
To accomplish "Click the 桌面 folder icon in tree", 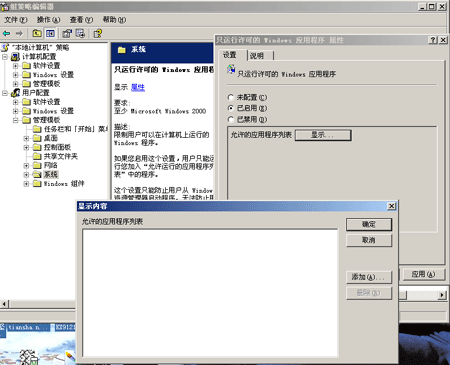I will click(x=37, y=138).
